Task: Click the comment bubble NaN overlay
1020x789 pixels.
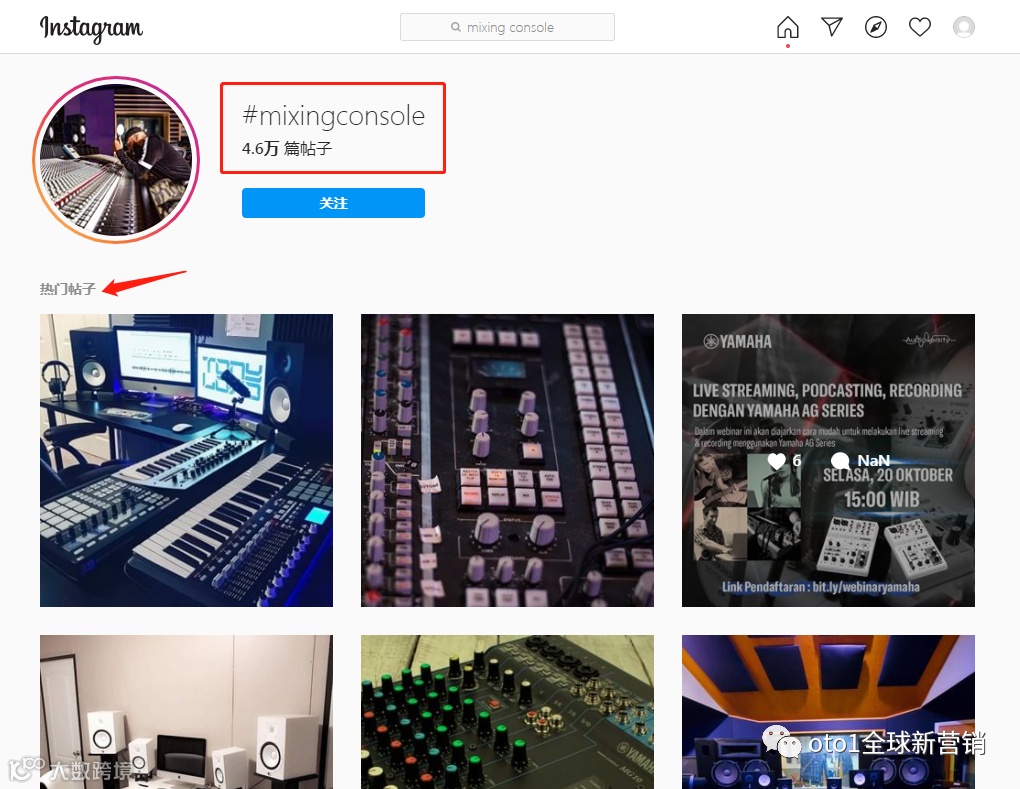Action: pyautogui.click(x=860, y=461)
